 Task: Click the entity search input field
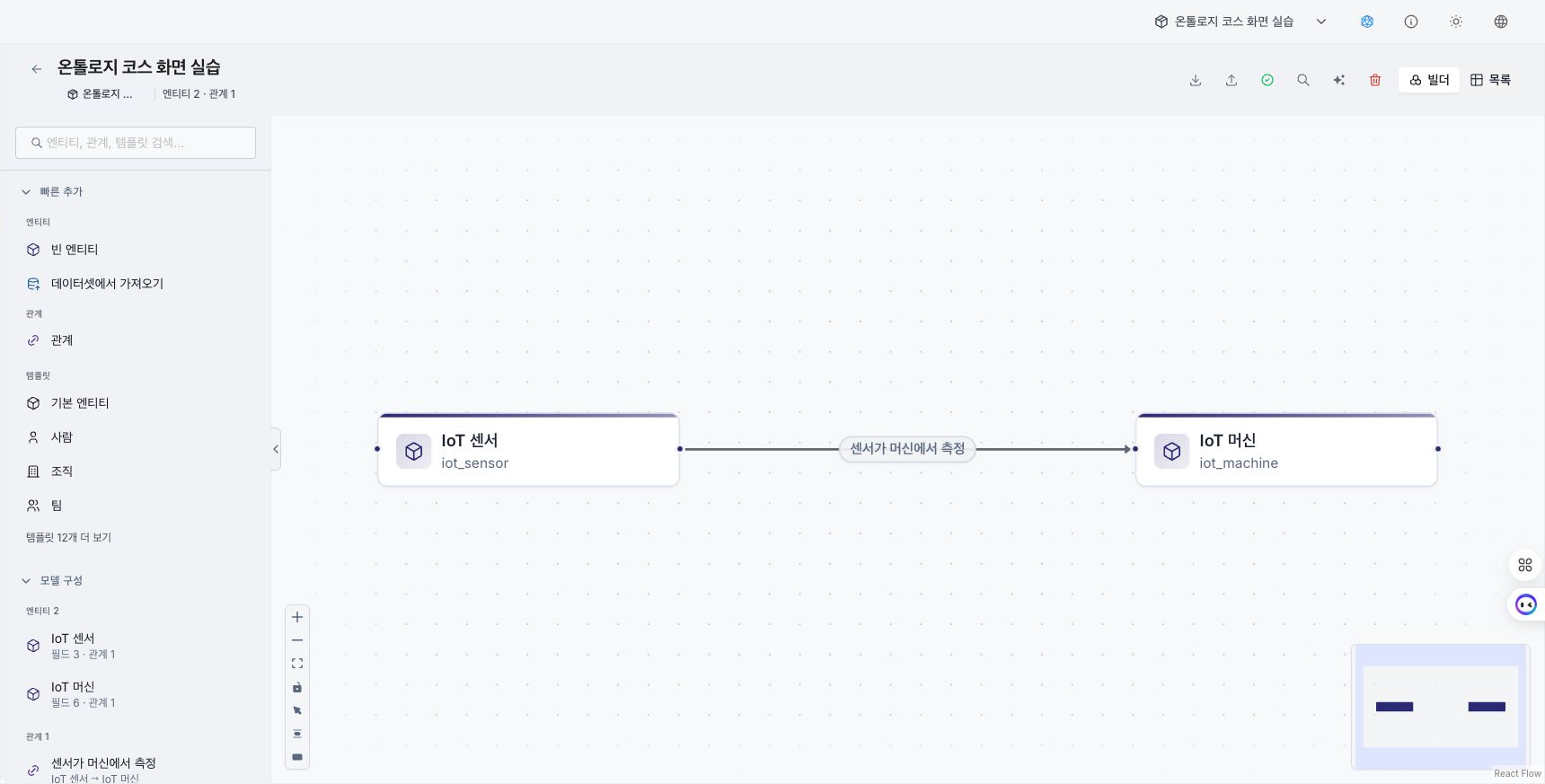(x=136, y=143)
